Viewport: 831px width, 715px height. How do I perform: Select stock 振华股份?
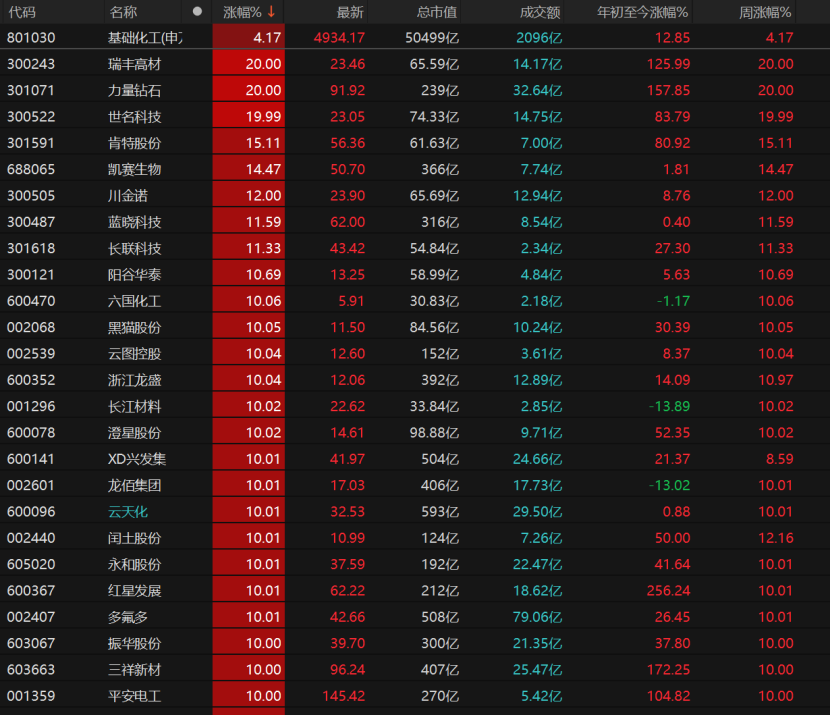click(x=134, y=643)
